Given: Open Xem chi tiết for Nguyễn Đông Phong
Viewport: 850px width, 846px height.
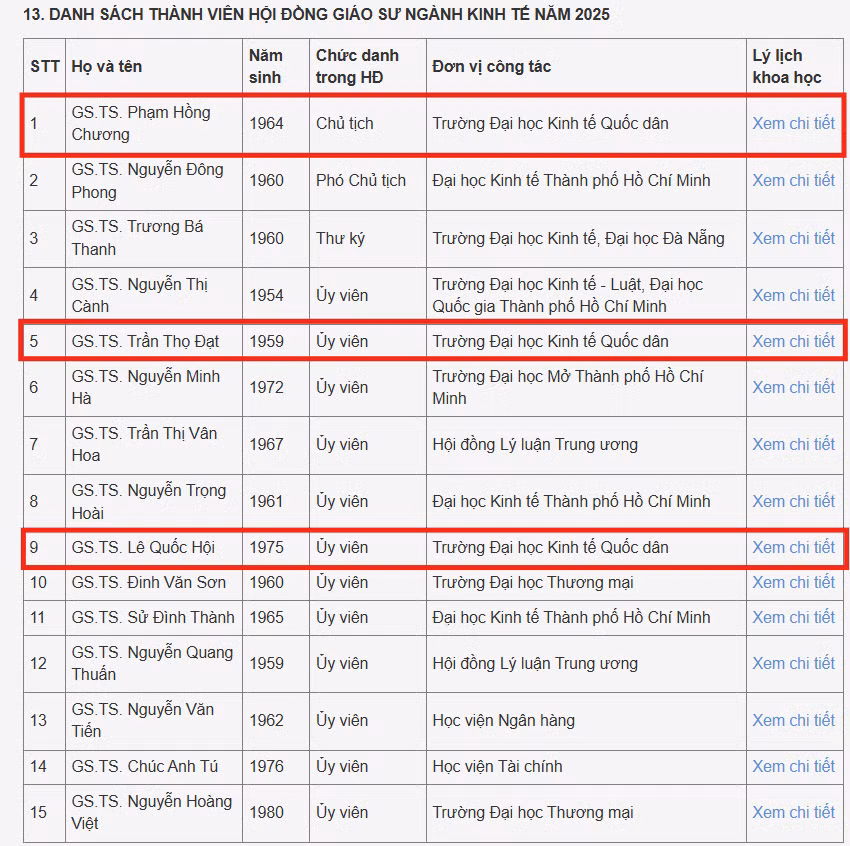Looking at the screenshot, I should pyautogui.click(x=794, y=180).
